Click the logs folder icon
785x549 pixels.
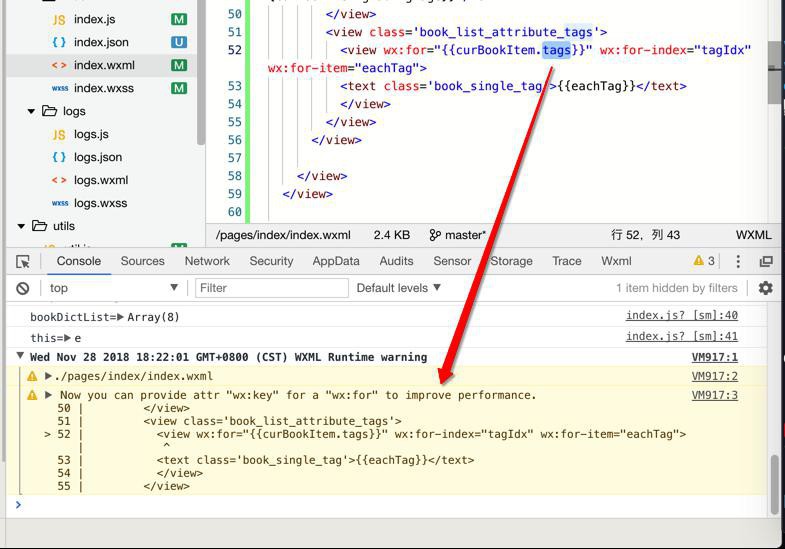49,111
